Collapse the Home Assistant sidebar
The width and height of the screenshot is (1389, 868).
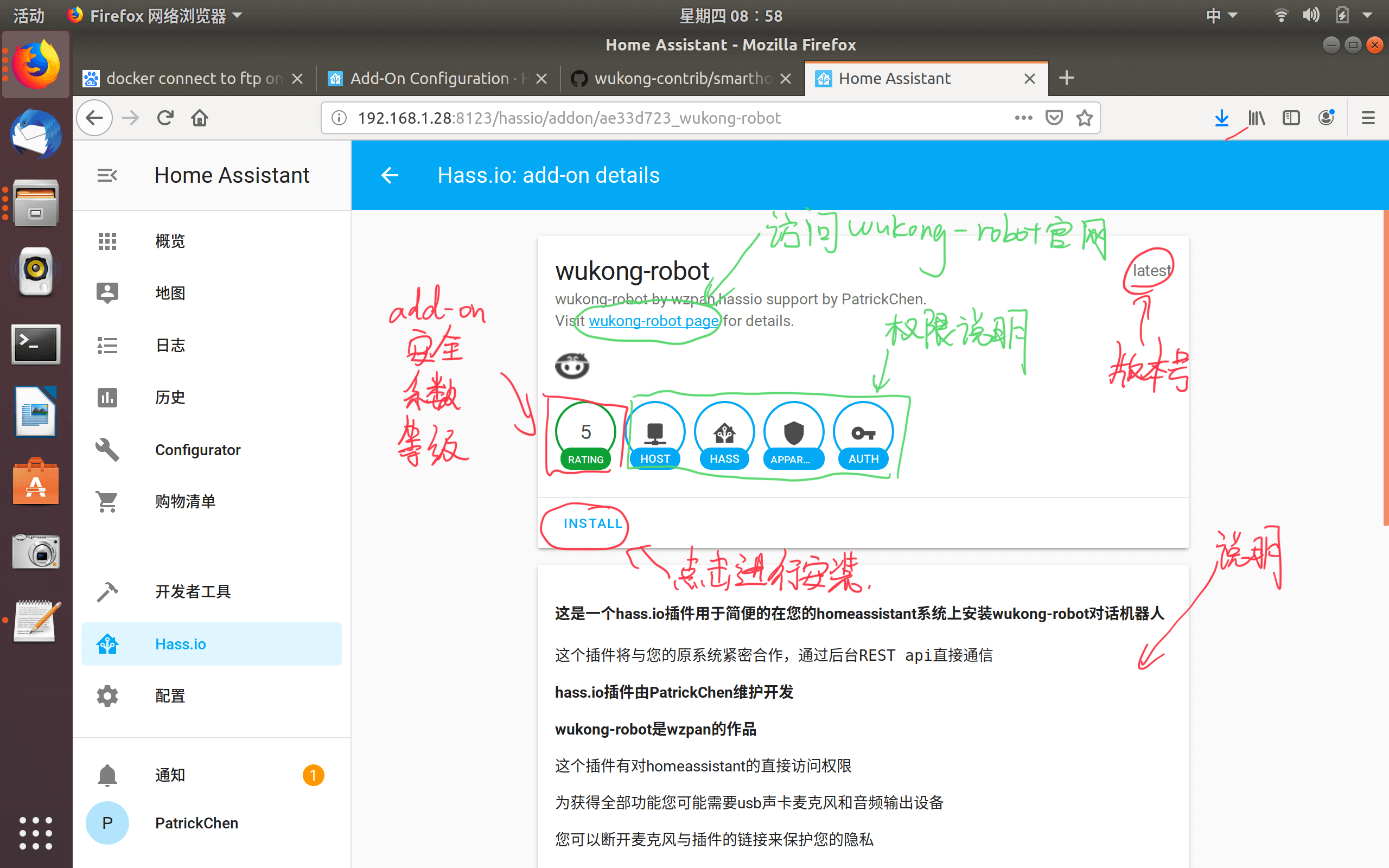(107, 175)
